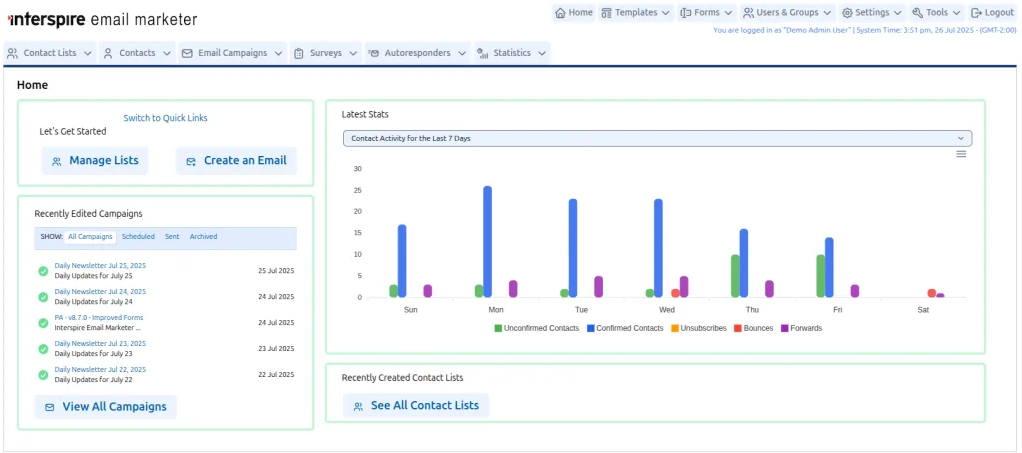Expand the Users & Groups dropdown
Image resolution: width=1022 pixels, height=453 pixels.
[787, 13]
